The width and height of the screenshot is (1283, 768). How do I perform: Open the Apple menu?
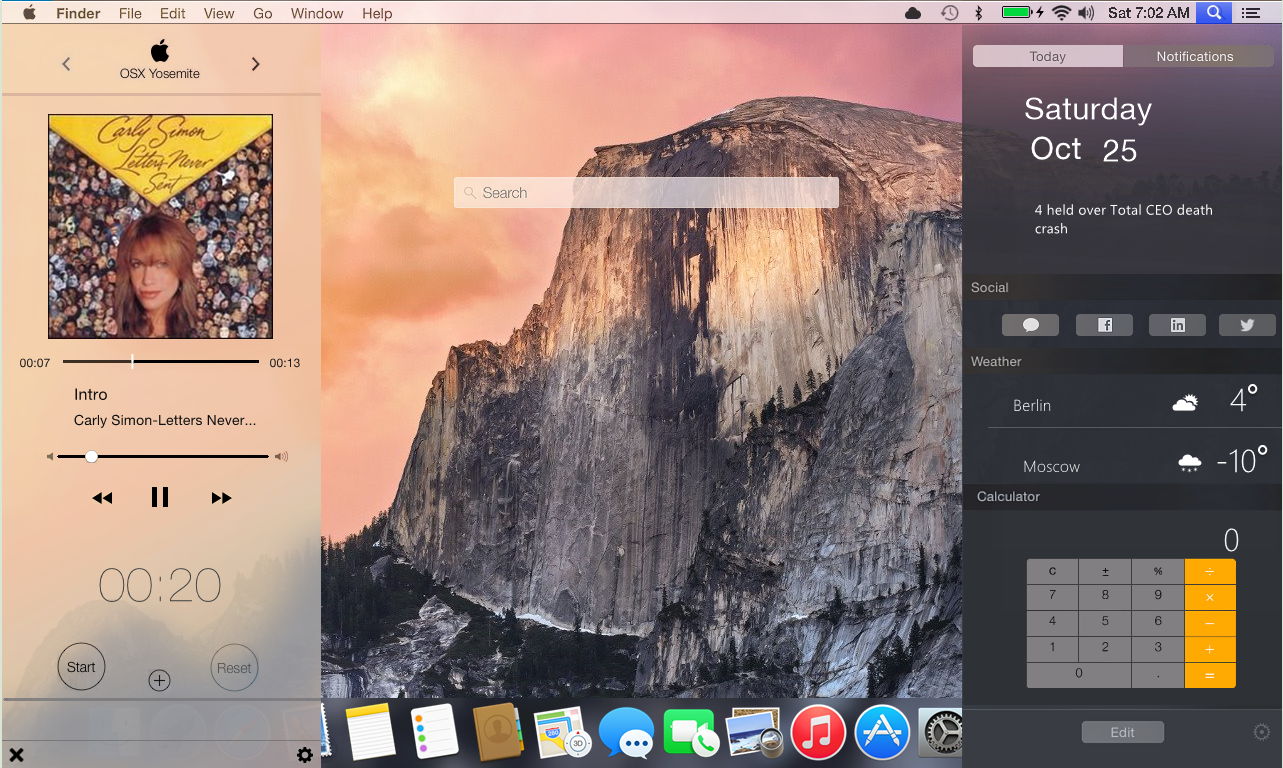point(29,13)
